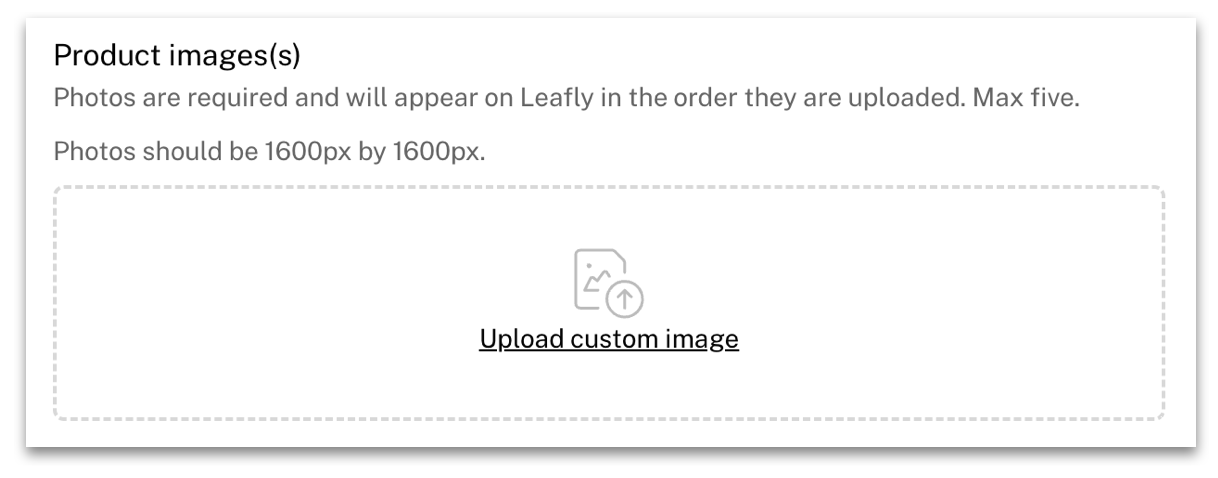Select the circled up-arrow on the upload icon

click(626, 298)
